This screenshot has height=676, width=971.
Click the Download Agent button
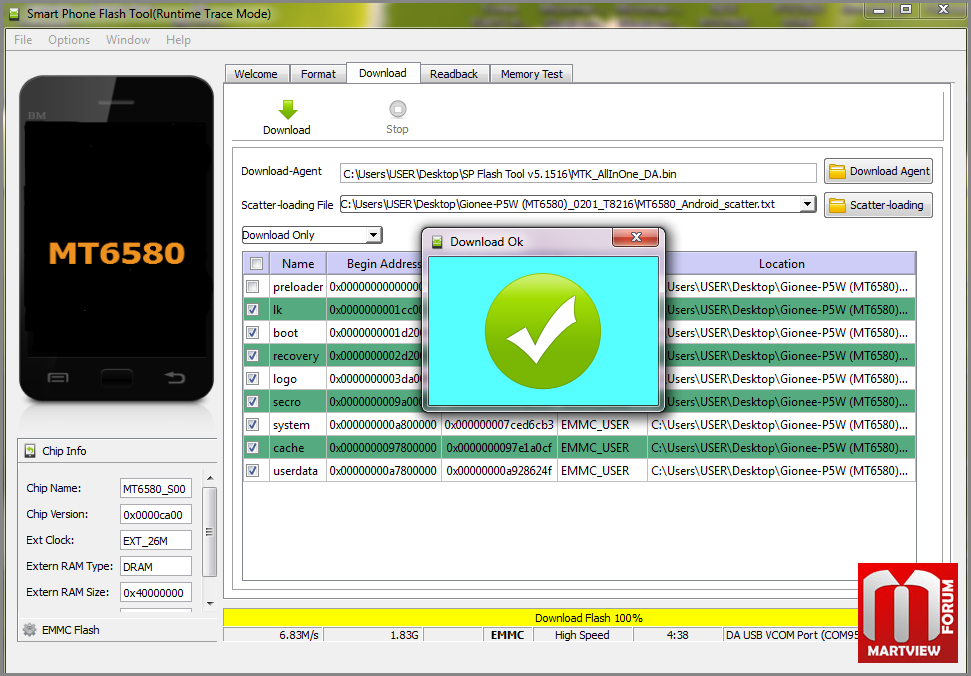tap(878, 171)
